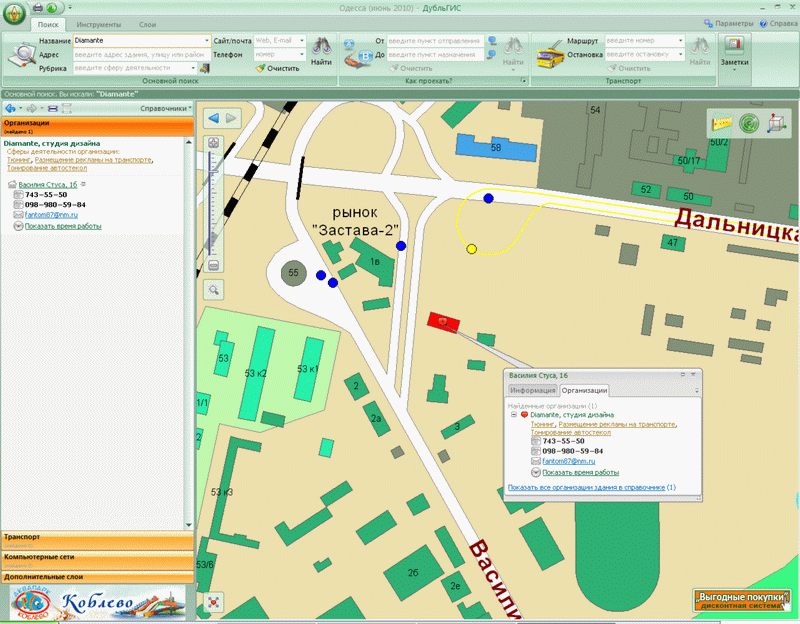Open Остановка field dropdown arrow
The height and width of the screenshot is (624, 800).
click(681, 54)
